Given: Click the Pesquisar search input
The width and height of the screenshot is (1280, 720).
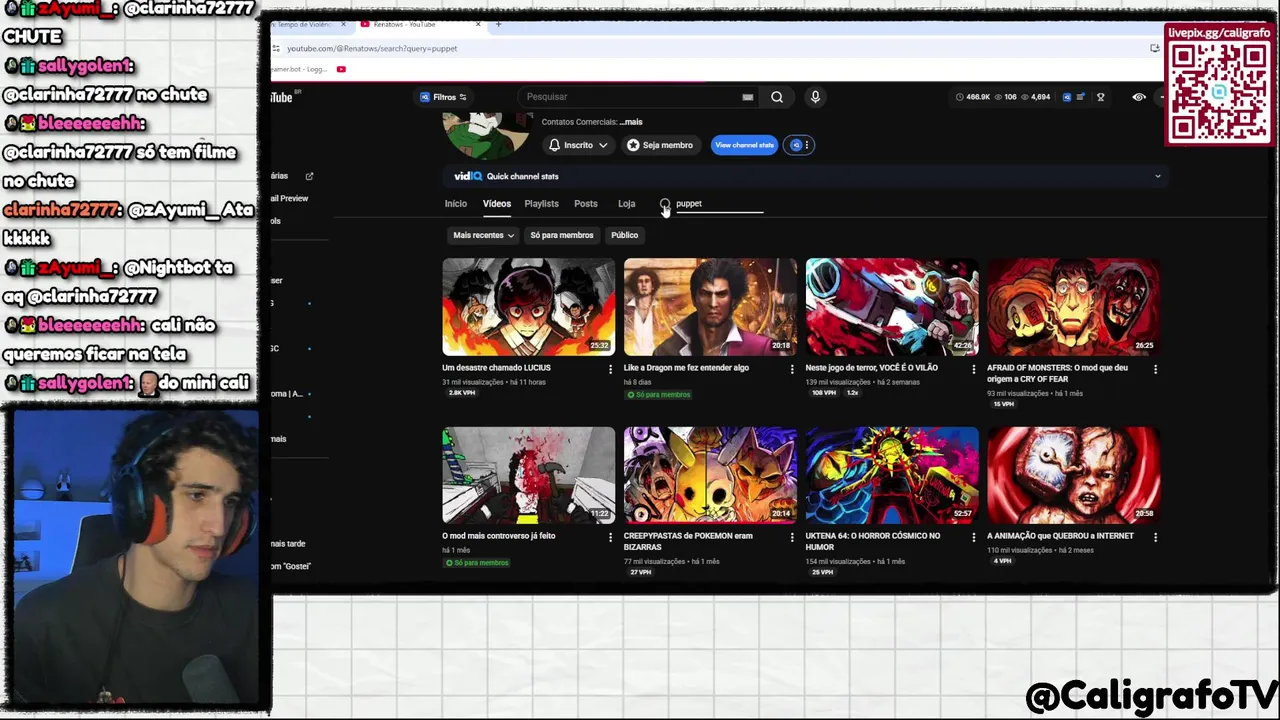Looking at the screenshot, I should (630, 97).
